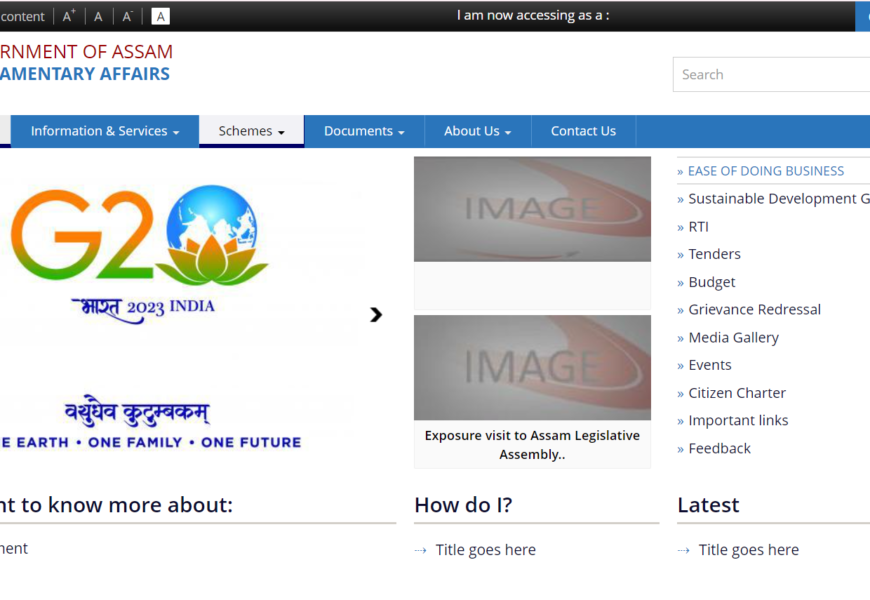
Task: Visit the RTI link
Action: [698, 227]
